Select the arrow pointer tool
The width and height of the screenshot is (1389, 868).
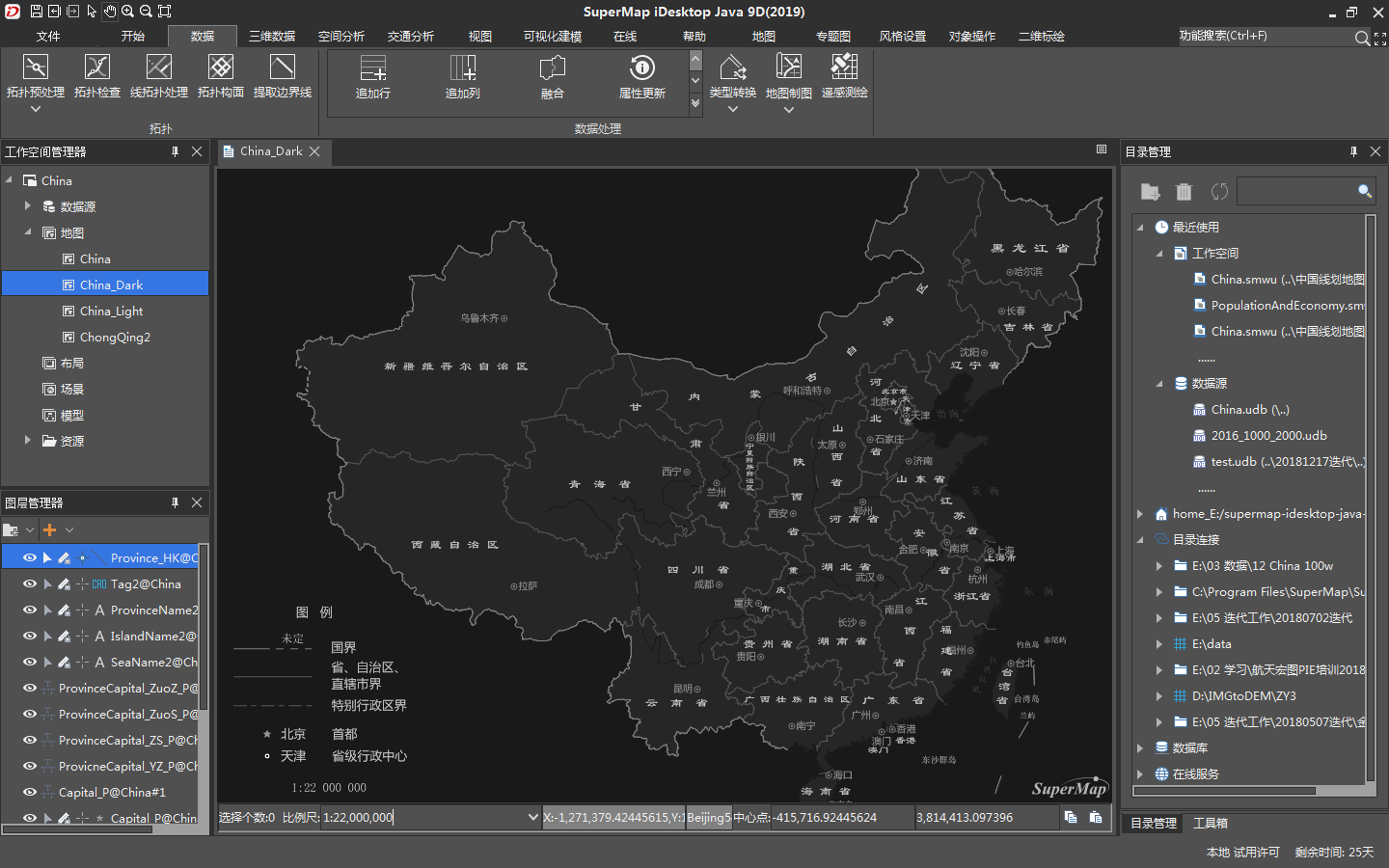91,11
